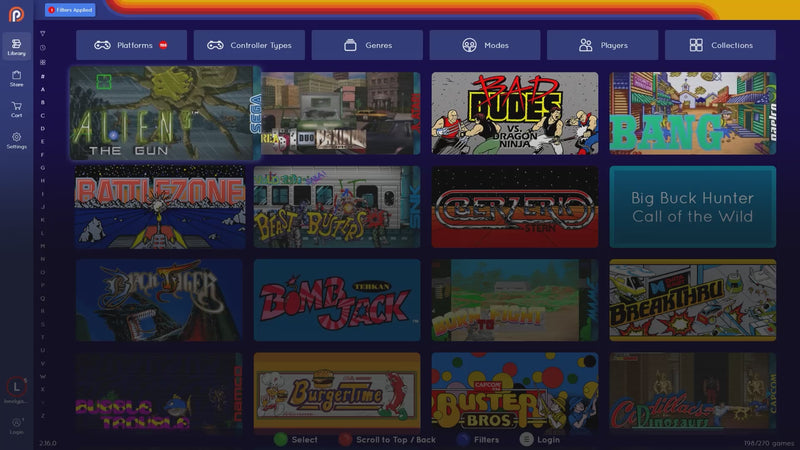This screenshot has width=800, height=450.
Task: Jump to letter B in alphabet index
Action: (42, 102)
